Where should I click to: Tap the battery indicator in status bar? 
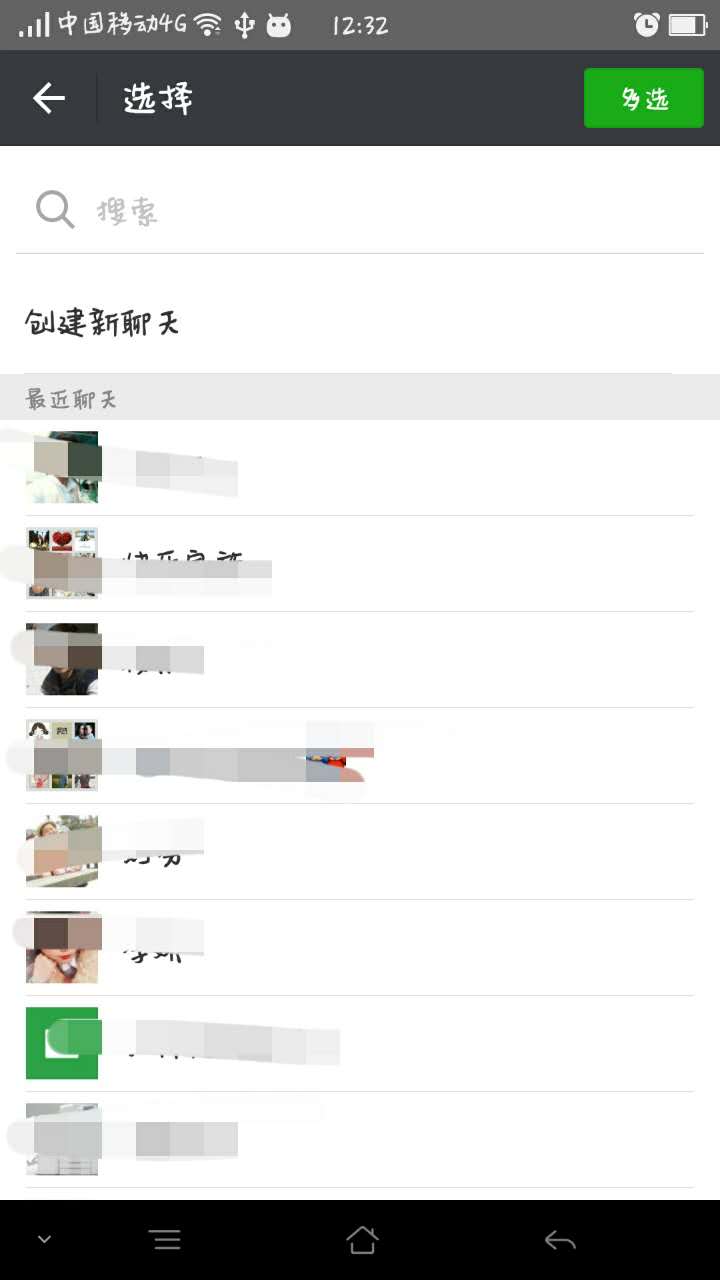click(688, 25)
